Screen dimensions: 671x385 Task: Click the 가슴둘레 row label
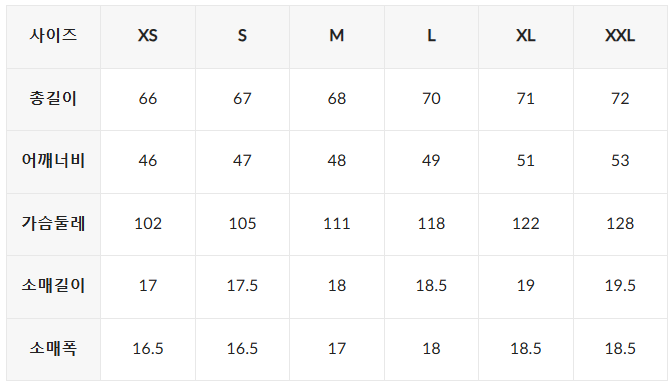coord(53,224)
